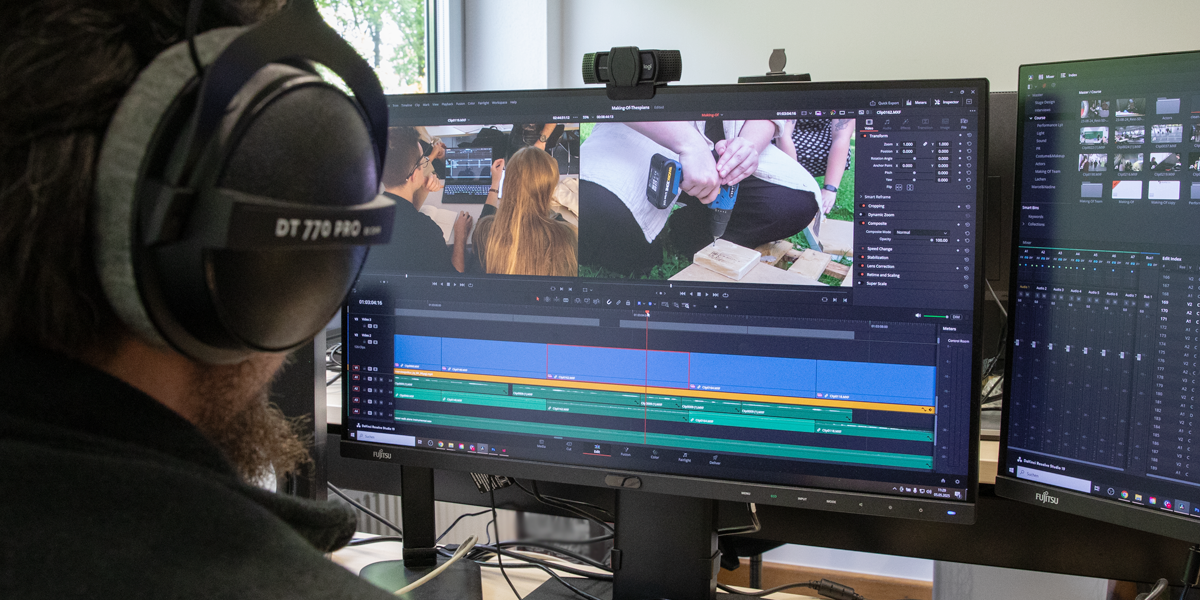Show the Mixer panel from the top toolbar

(x=917, y=102)
